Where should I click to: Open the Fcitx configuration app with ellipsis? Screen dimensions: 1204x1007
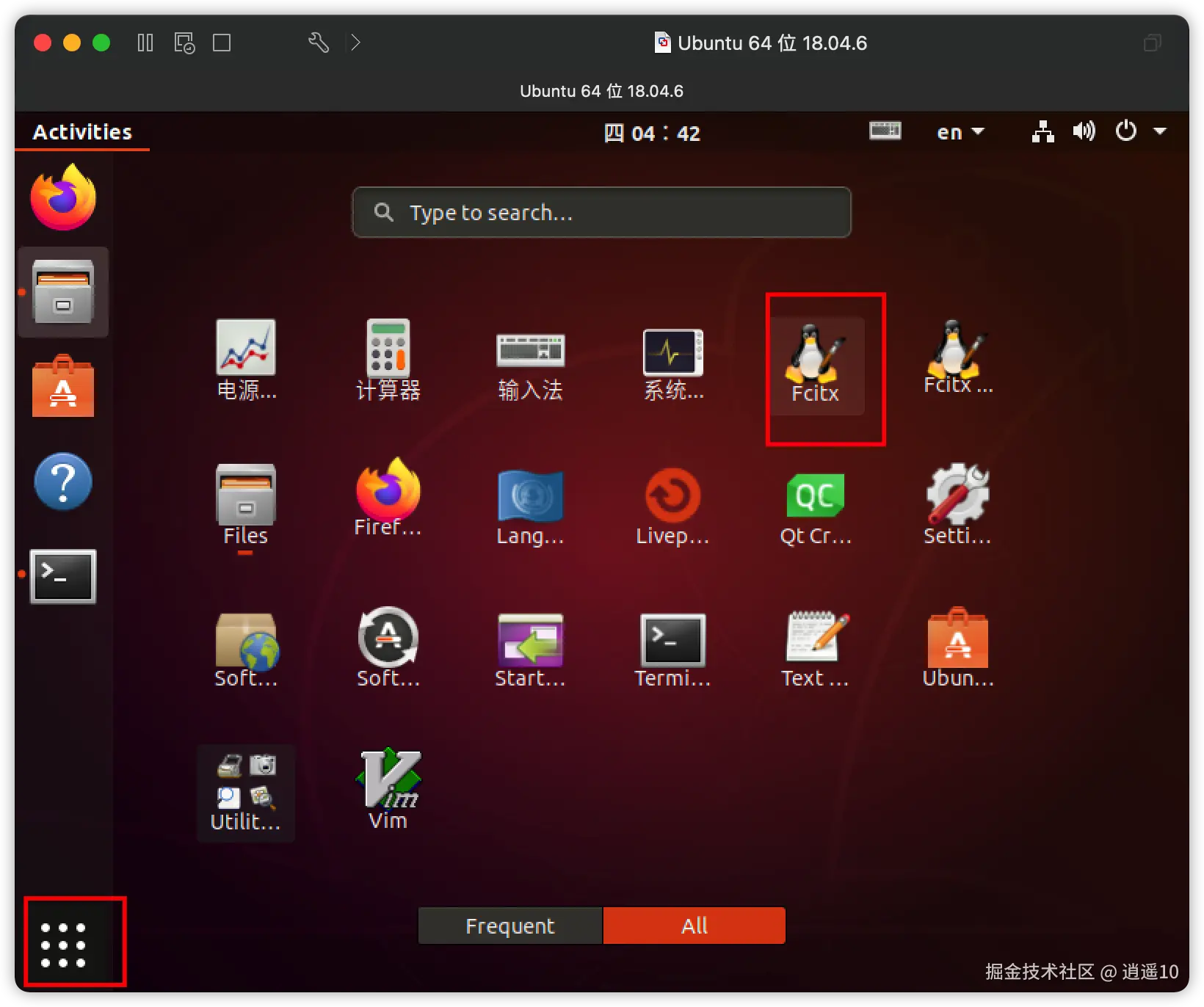(x=958, y=358)
